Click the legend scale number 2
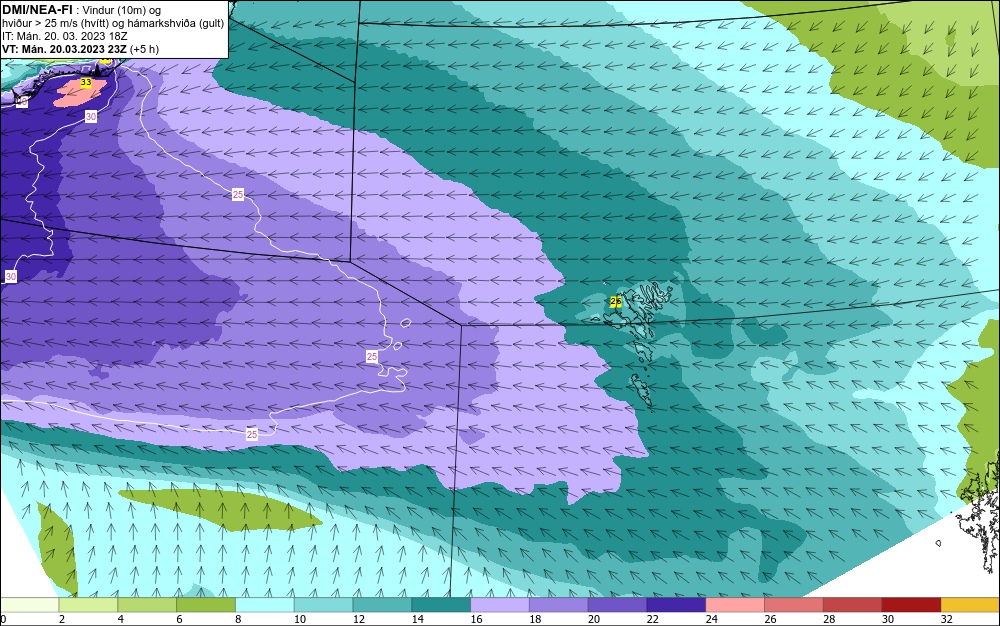1000x626 pixels. click(62, 619)
